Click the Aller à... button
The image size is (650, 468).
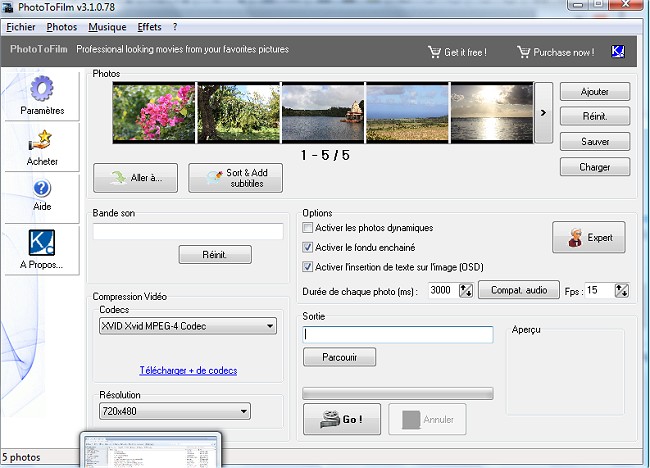136,178
